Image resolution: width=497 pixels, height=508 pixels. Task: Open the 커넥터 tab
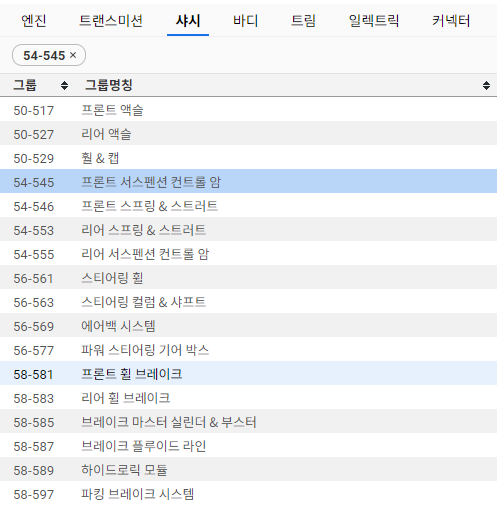coord(451,21)
